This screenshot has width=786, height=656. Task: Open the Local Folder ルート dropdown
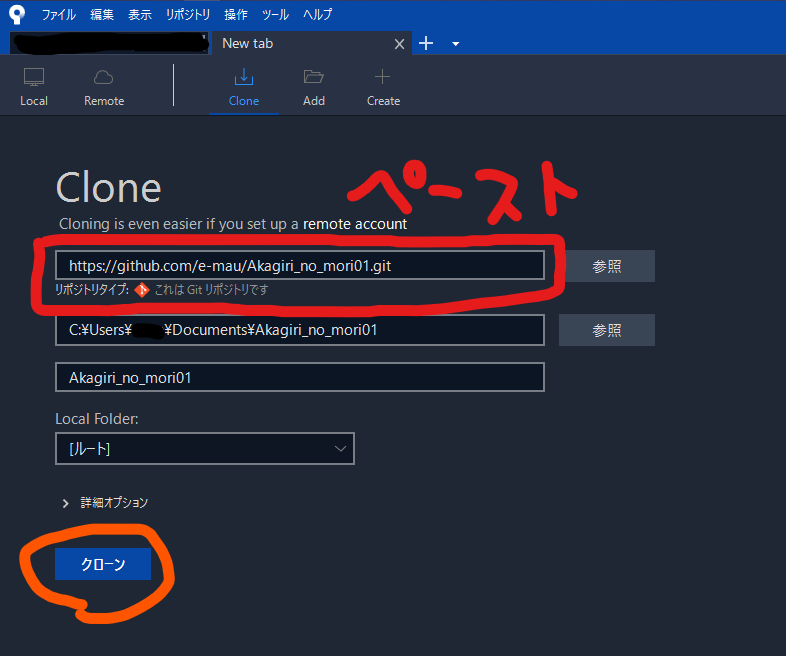tap(205, 449)
